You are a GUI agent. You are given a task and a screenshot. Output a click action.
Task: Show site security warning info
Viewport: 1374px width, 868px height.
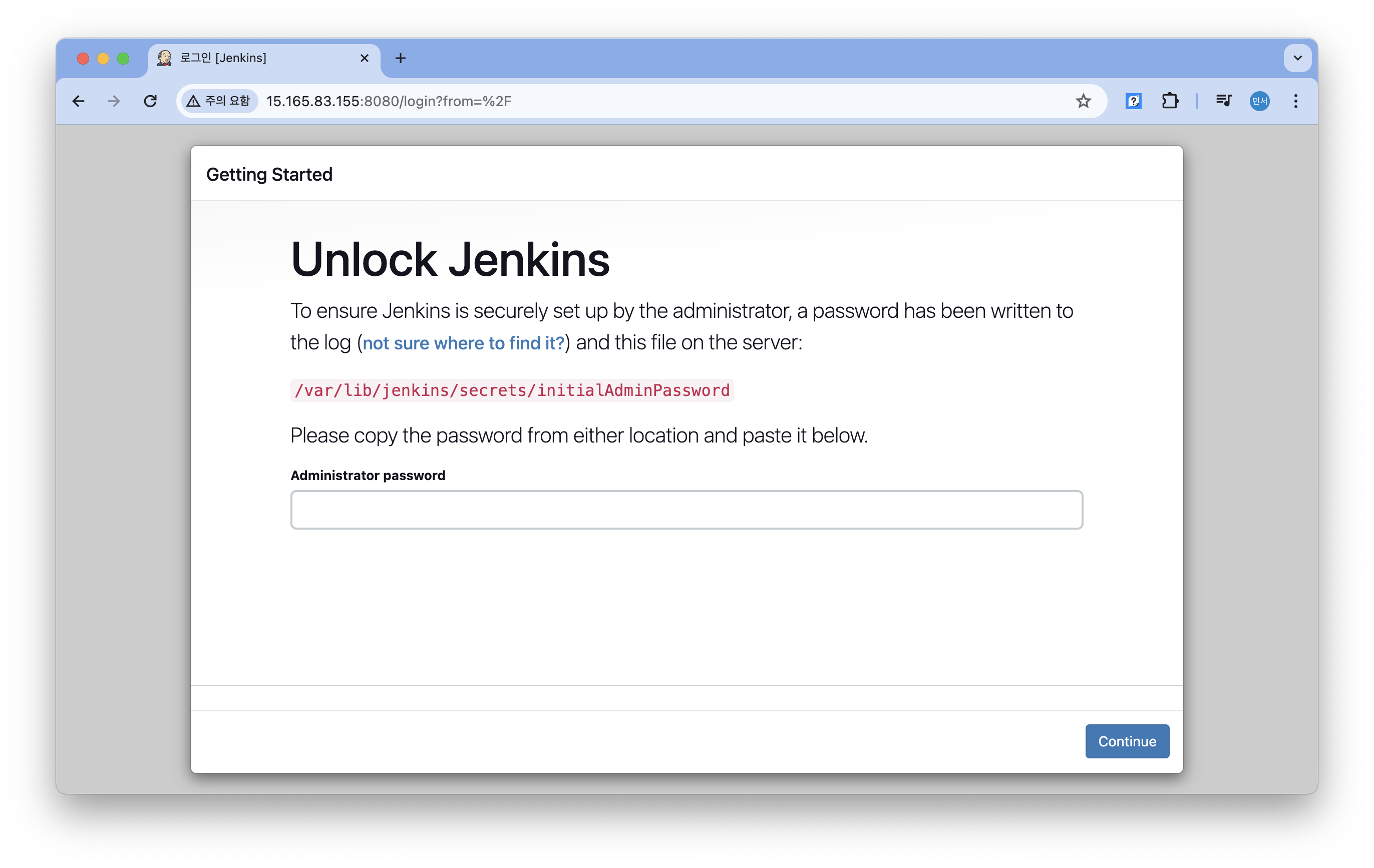[x=219, y=101]
